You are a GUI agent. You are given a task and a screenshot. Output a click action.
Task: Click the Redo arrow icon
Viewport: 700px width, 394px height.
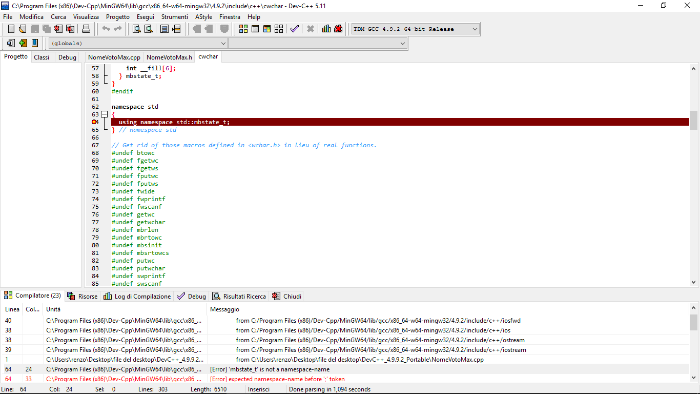coord(118,29)
